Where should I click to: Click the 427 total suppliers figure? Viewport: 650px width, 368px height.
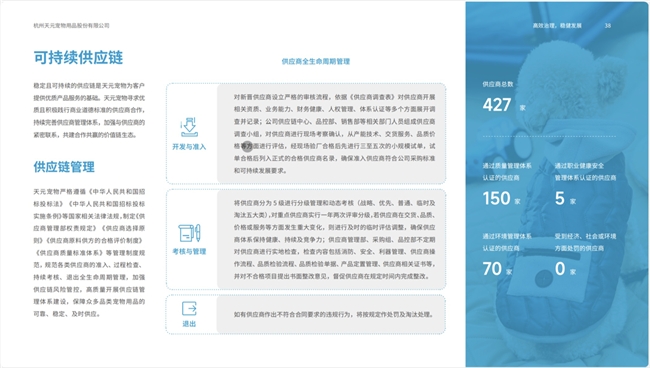point(497,104)
